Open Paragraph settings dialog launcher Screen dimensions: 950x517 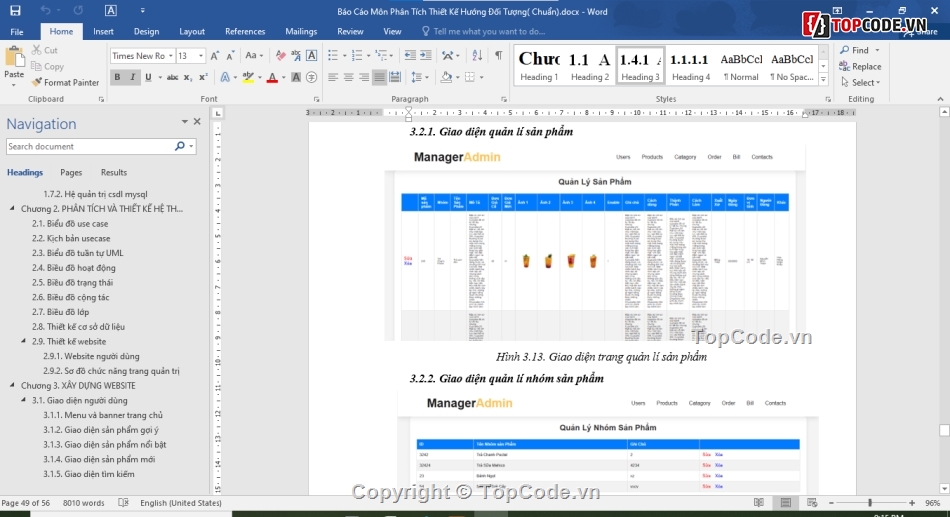504,99
